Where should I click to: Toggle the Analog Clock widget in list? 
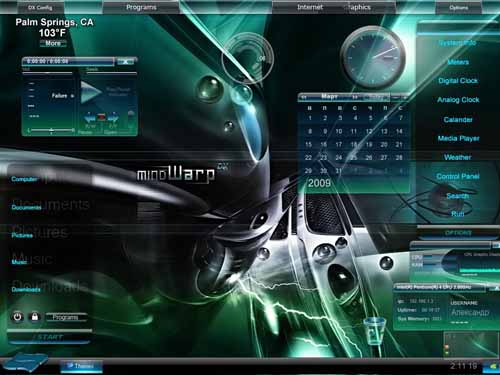(458, 100)
